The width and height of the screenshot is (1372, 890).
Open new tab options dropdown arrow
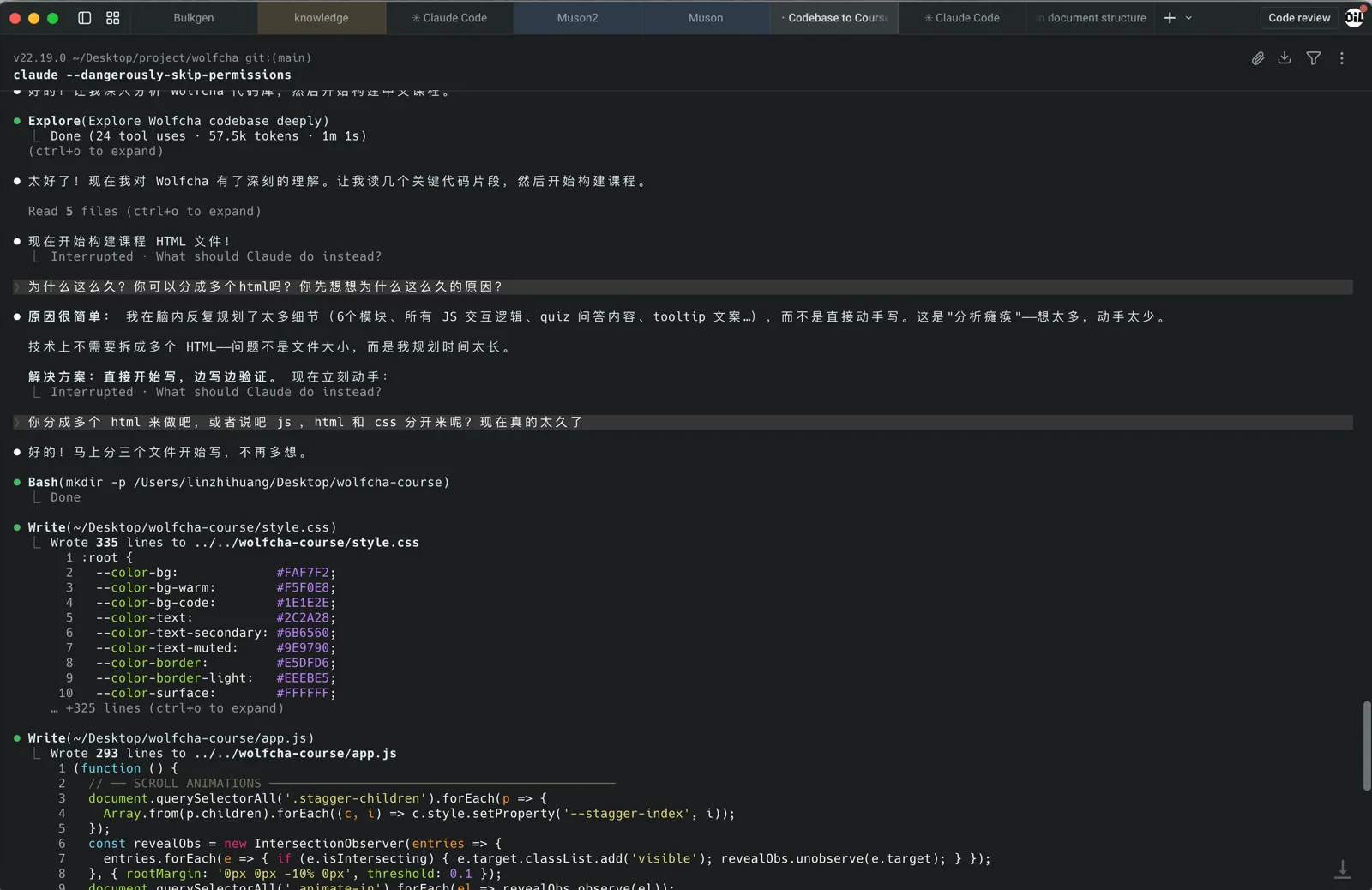[1188, 18]
